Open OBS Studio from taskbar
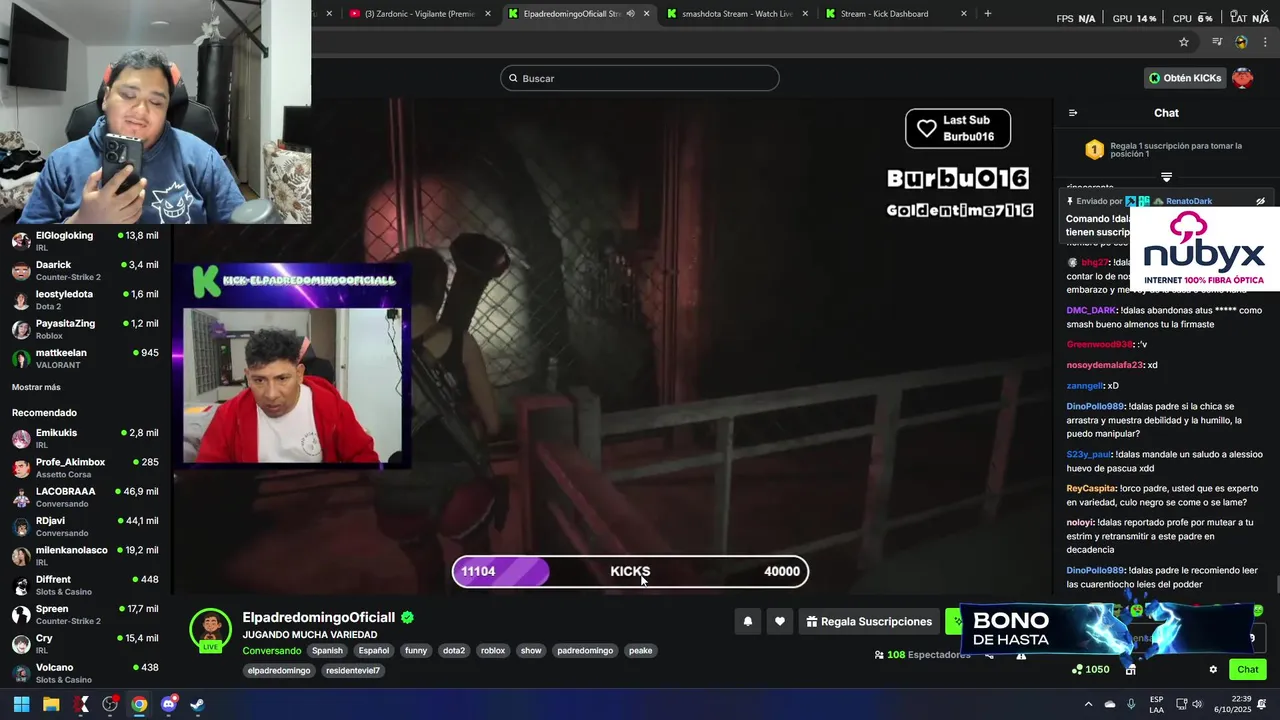Screen dimensions: 1280x720 click(110, 704)
